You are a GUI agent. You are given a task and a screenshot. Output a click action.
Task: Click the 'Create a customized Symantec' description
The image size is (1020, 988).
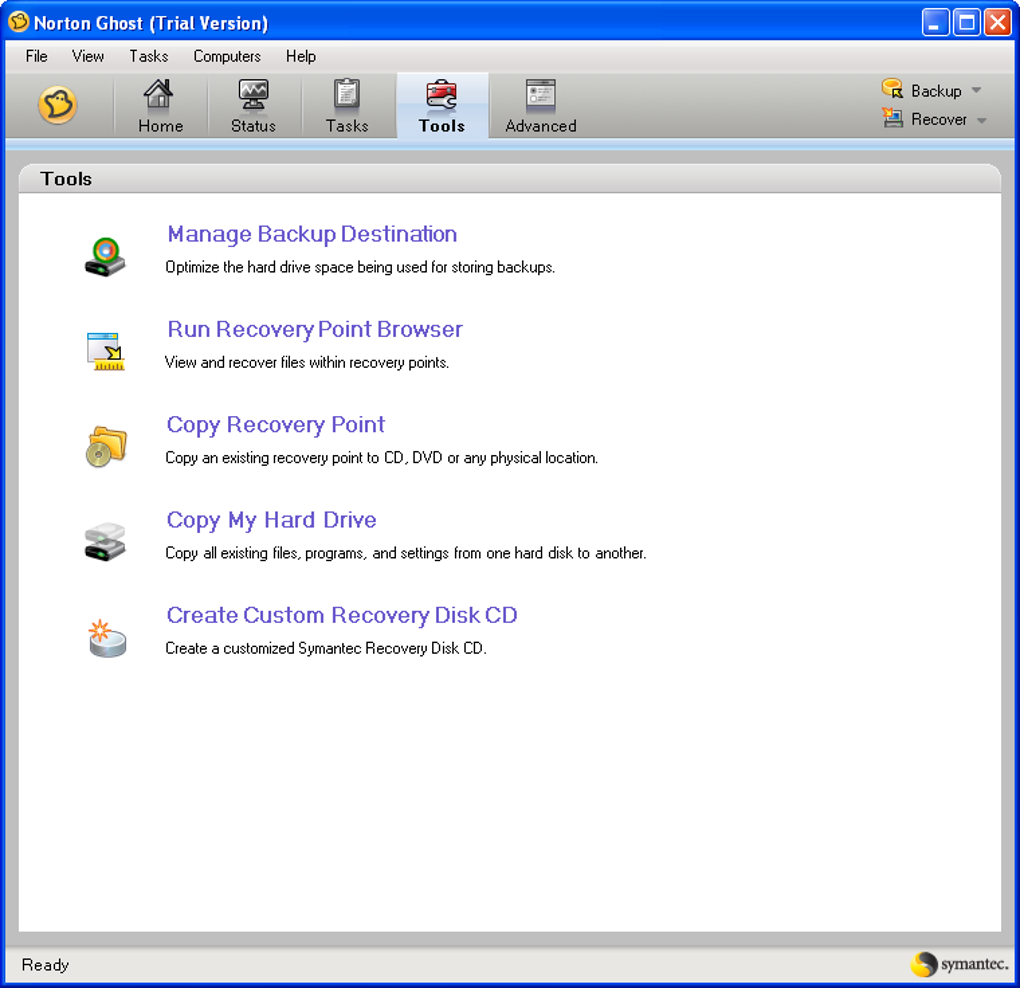point(326,648)
